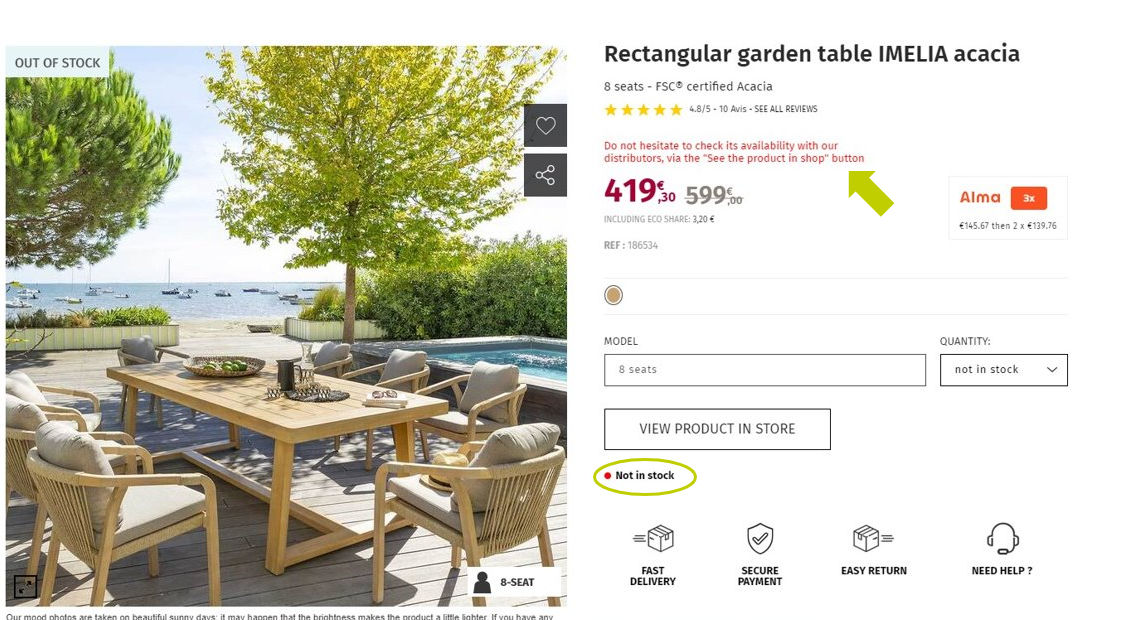Image resolution: width=1137 pixels, height=620 pixels.
Task: Click the Out Of Stock label
Action: pos(57,63)
